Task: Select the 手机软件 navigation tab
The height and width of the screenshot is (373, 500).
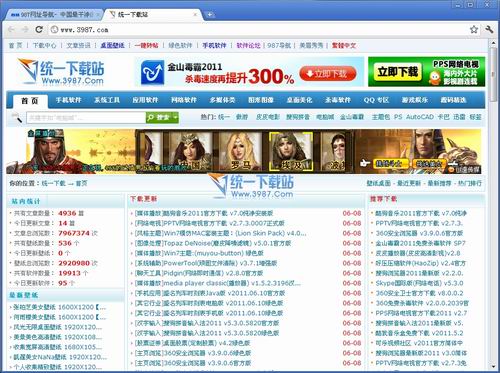Action: click(68, 100)
